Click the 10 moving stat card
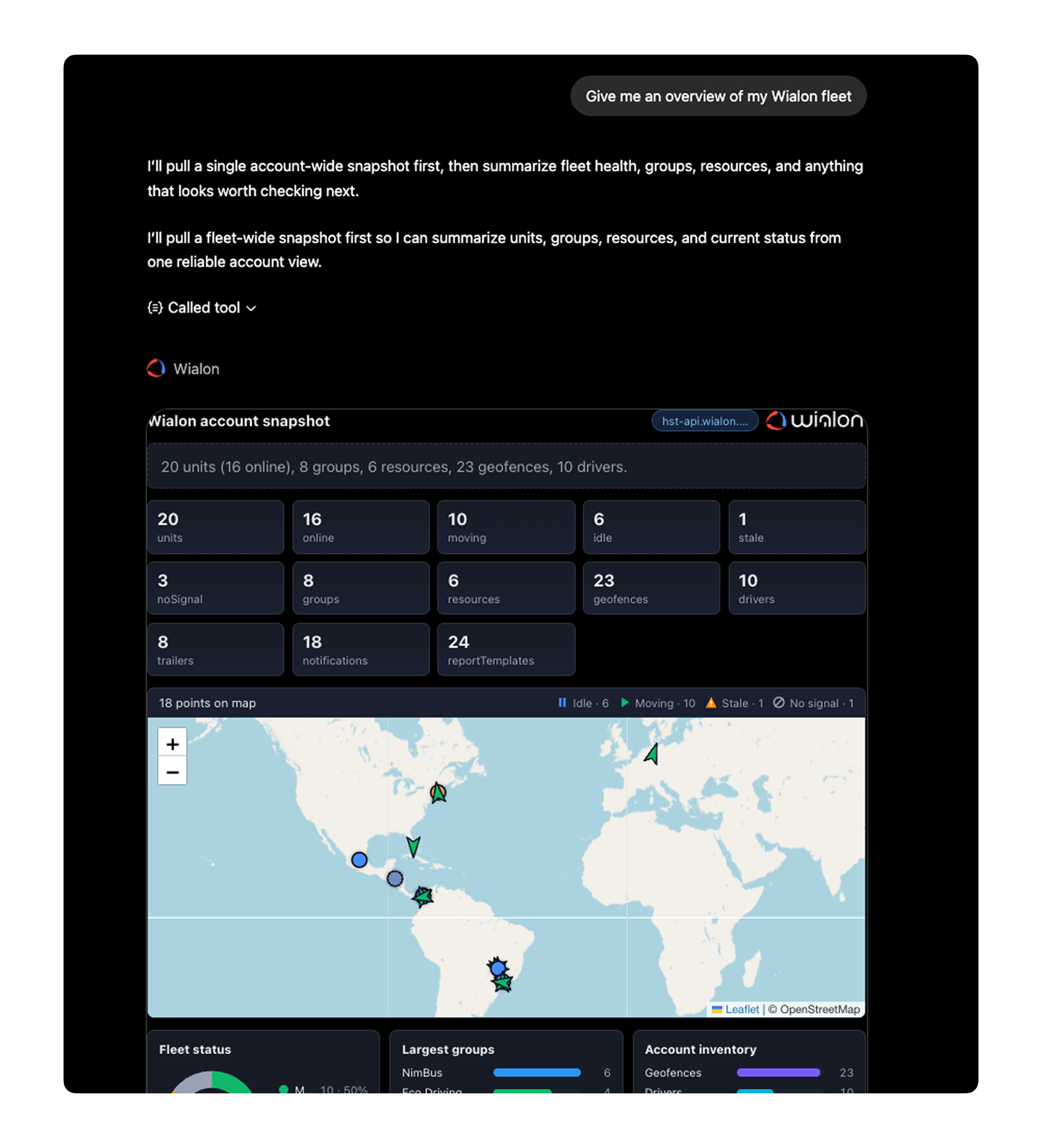This screenshot has width=1042, height=1148. point(506,527)
